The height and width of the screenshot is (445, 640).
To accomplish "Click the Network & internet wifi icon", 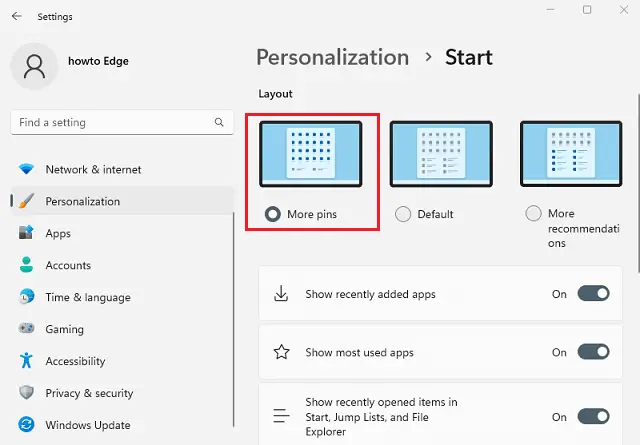I will click(27, 169).
